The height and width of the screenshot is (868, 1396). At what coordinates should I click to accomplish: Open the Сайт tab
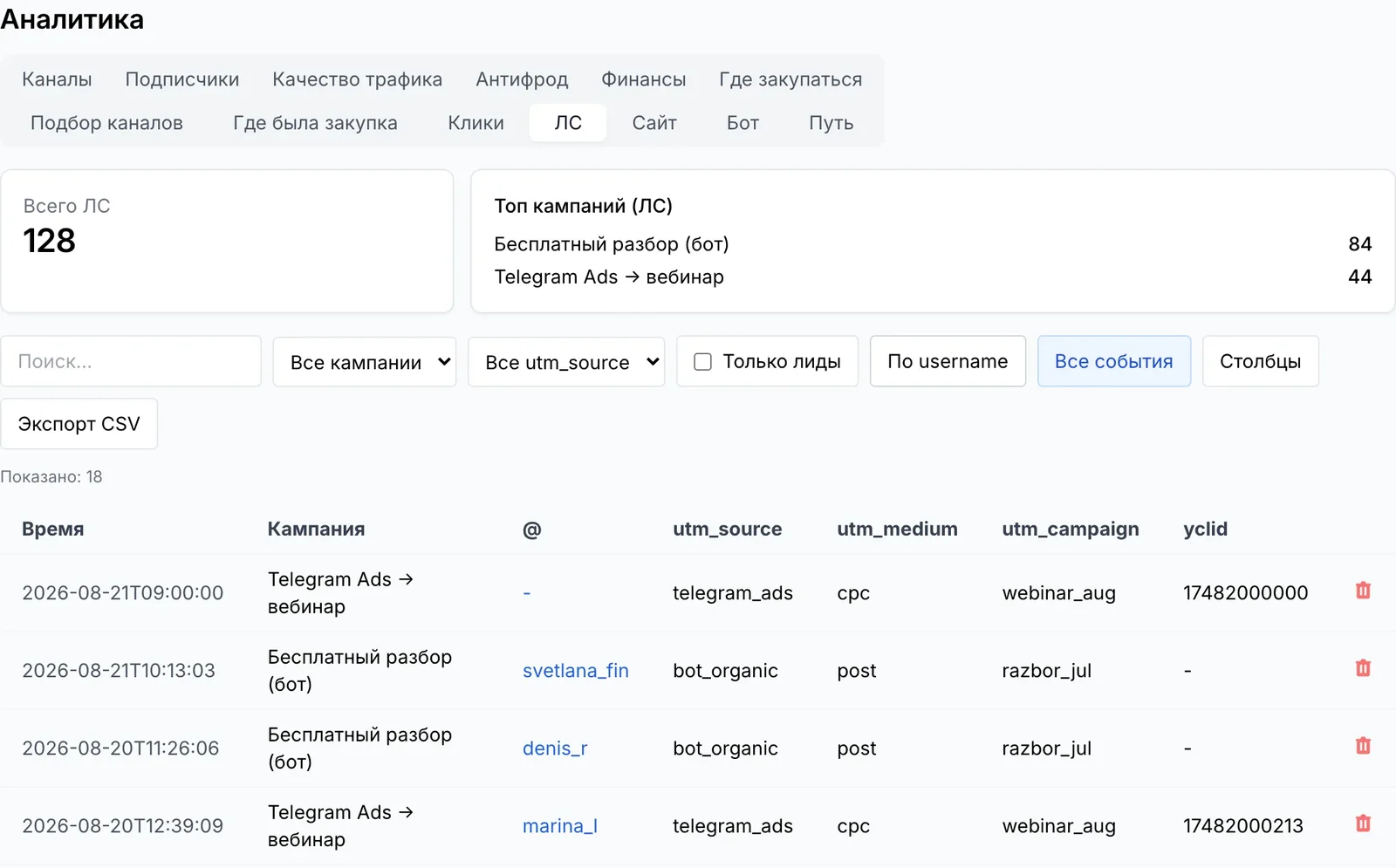pos(654,123)
